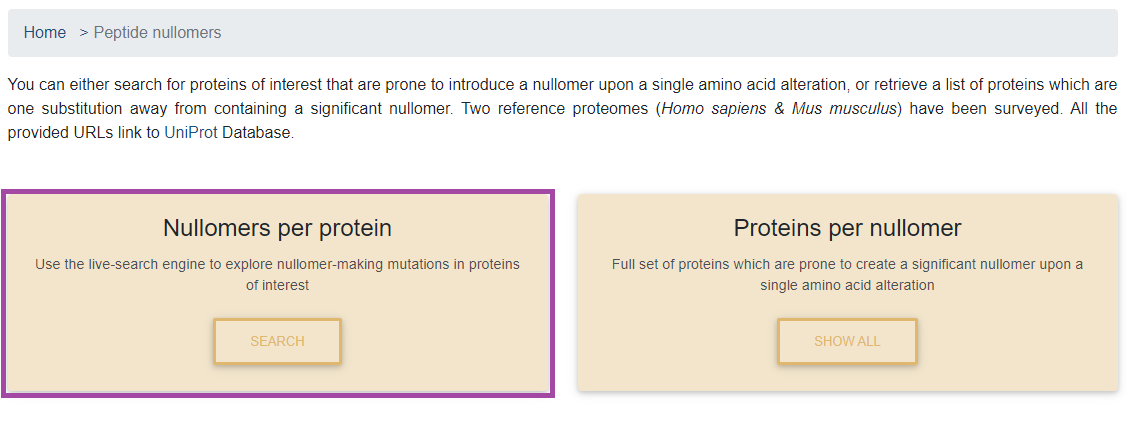
Task: Select the Proteins per nullomer card
Action: [848, 293]
